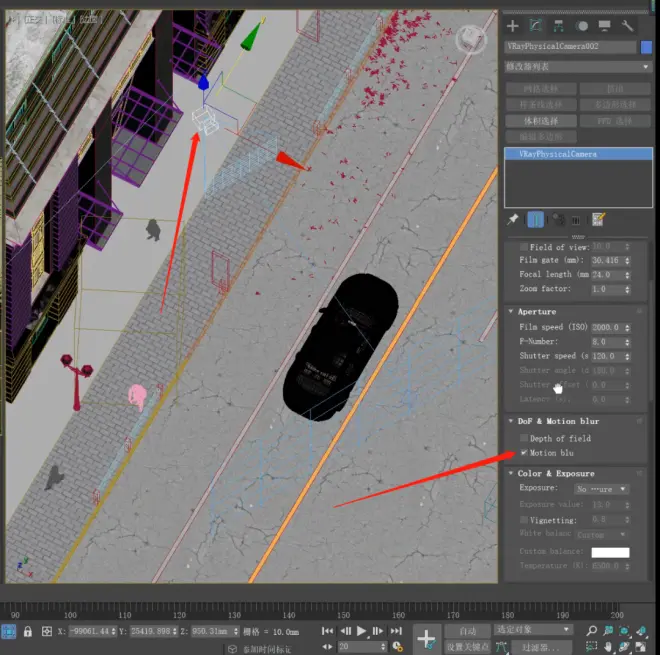Viewport: 660px width, 655px height.
Task: Open the Create command panel tab
Action: 512,26
